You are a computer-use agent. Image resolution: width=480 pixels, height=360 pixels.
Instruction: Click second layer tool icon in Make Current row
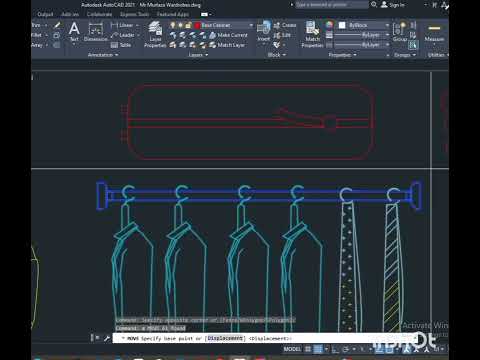point(183,35)
